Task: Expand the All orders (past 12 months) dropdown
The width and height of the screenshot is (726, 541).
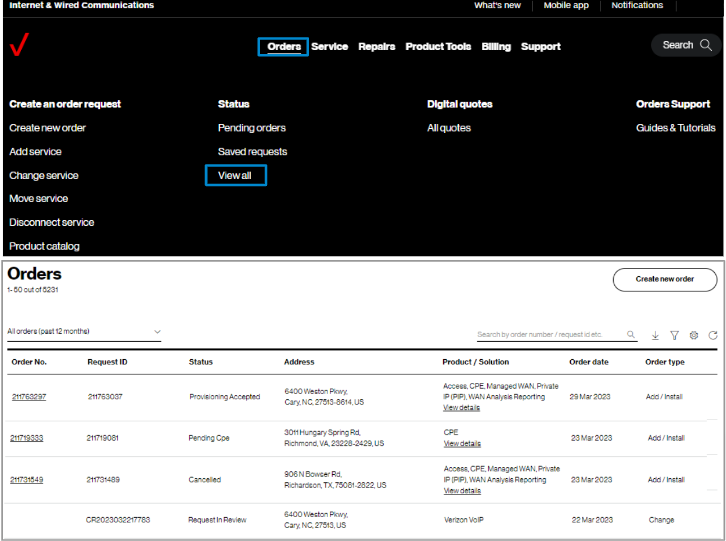Action: [x=84, y=332]
